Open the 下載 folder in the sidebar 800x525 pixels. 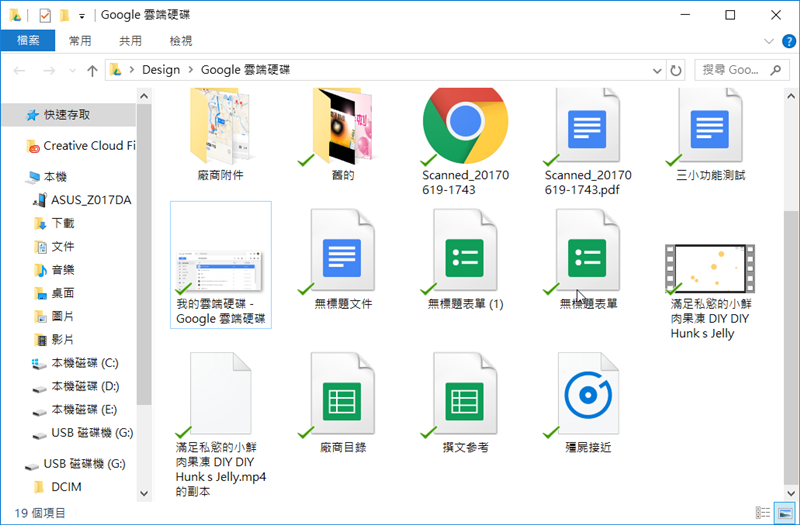pyautogui.click(x=55, y=223)
